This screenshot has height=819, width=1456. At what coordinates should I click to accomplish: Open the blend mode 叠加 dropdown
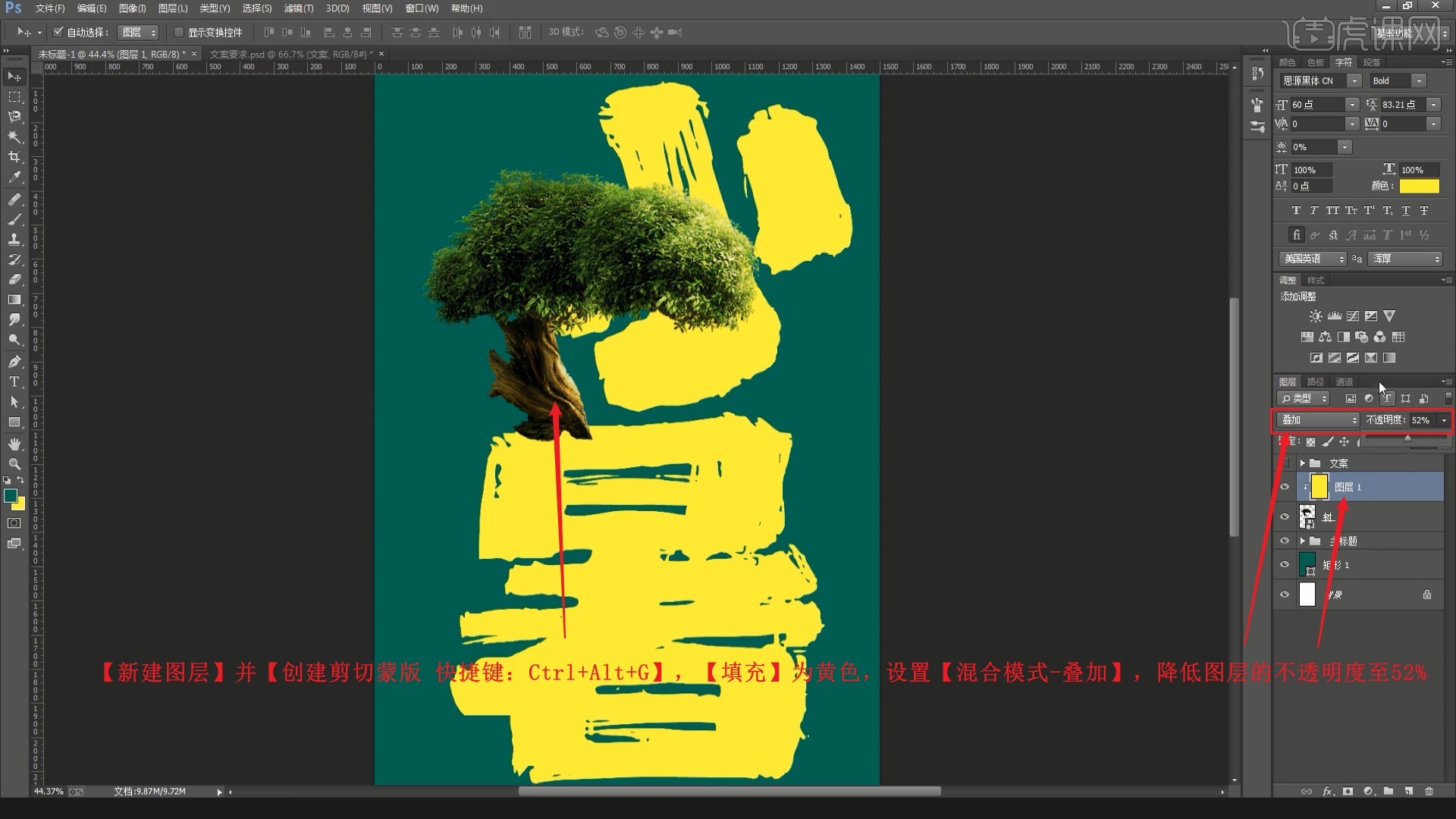click(x=1319, y=420)
